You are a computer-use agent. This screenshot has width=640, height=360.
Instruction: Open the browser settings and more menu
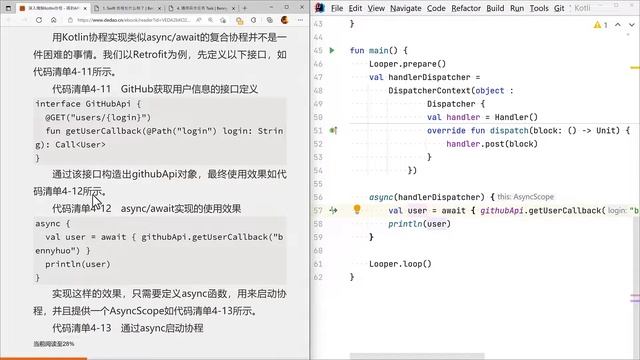[x=300, y=20]
